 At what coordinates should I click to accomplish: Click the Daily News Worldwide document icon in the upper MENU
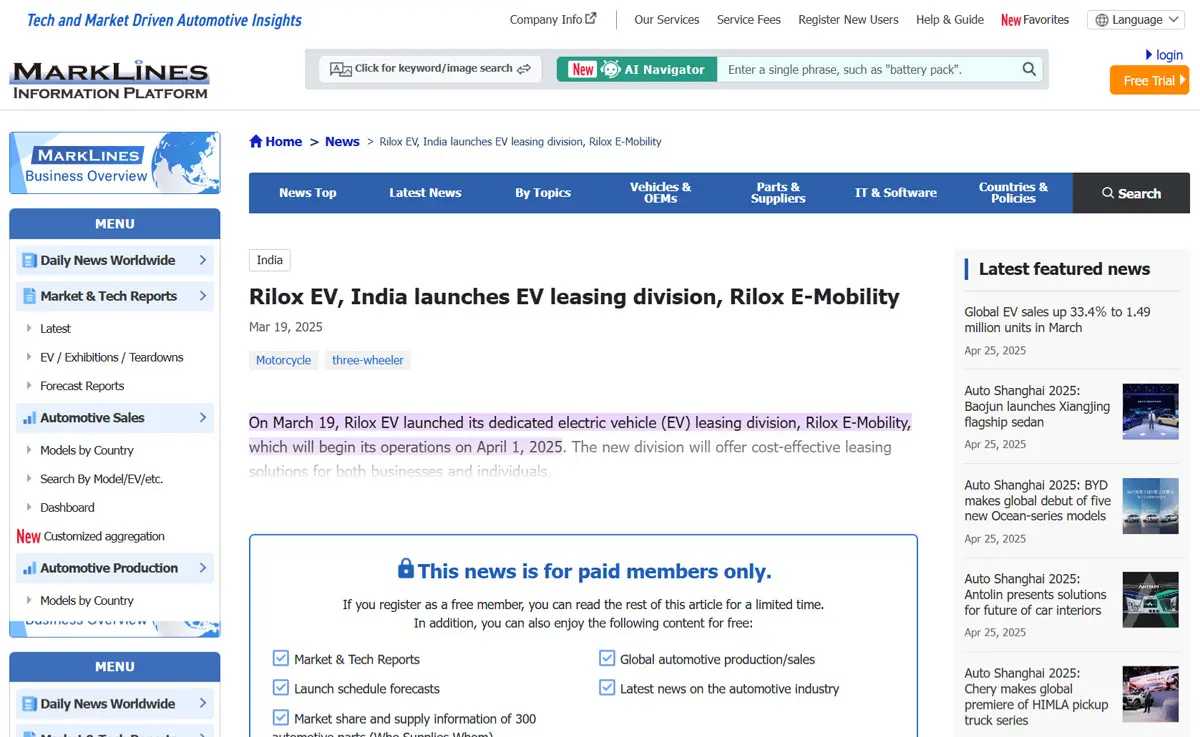[x=29, y=260]
